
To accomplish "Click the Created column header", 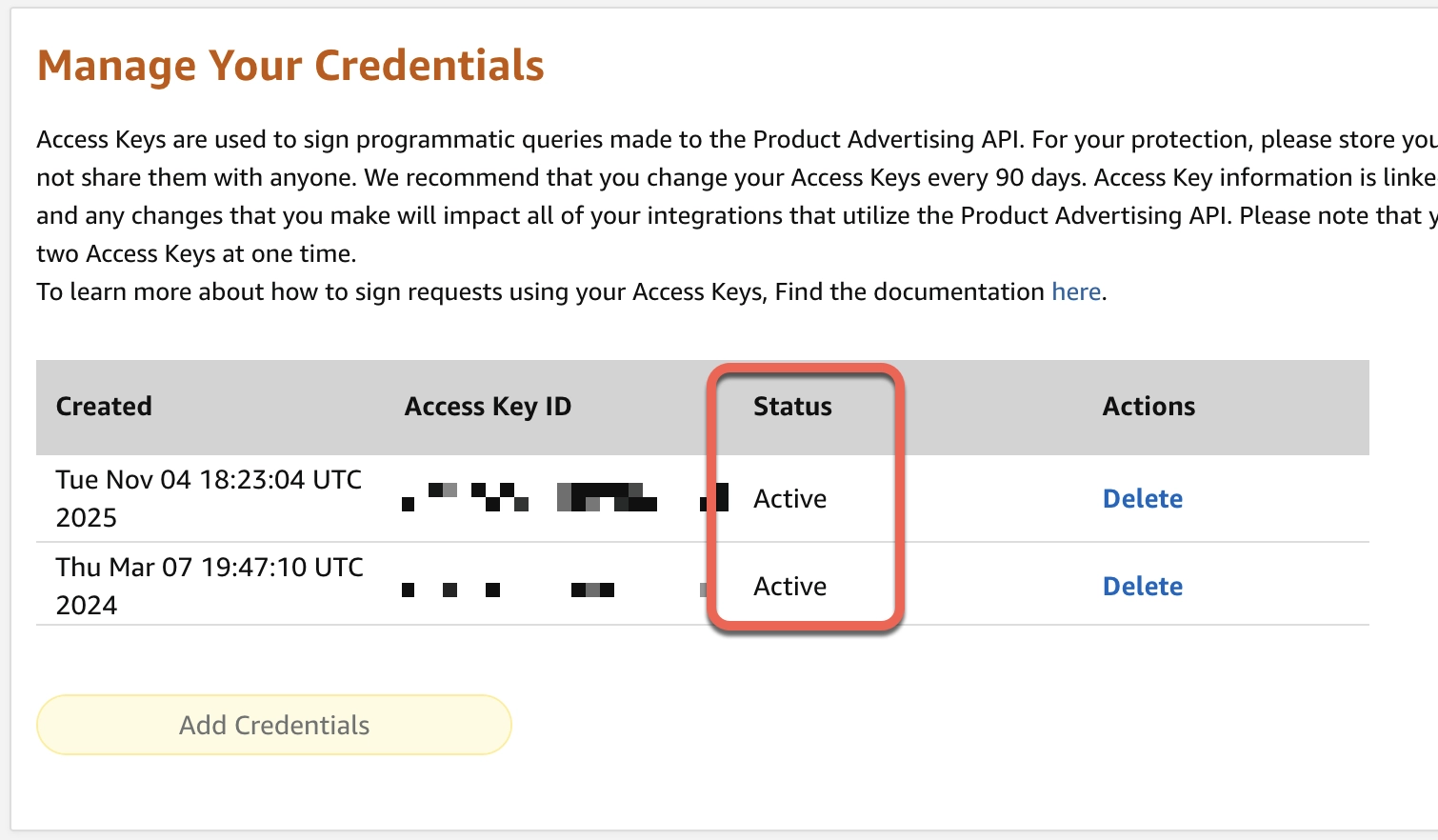I will [x=104, y=407].
